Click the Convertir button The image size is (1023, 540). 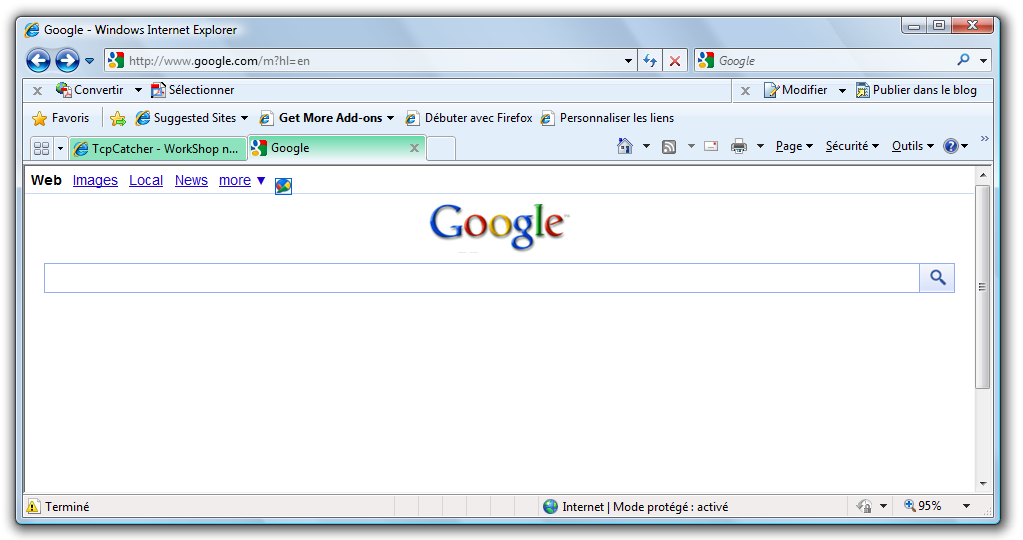(x=90, y=90)
